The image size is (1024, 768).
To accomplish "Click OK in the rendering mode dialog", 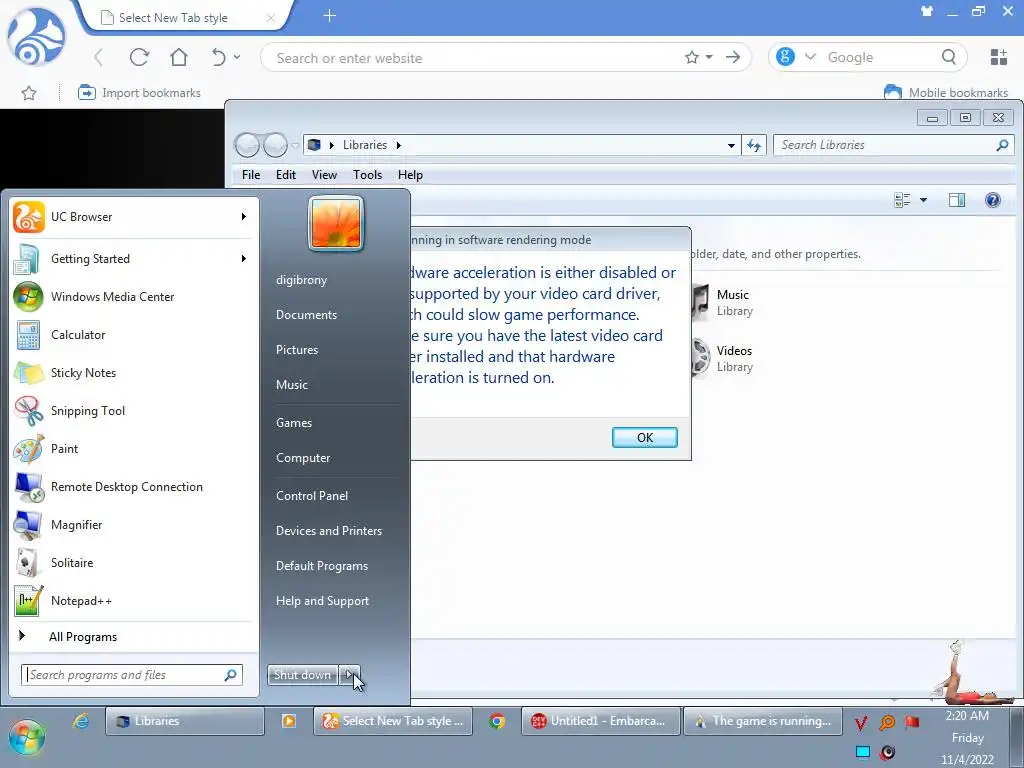I will click(x=645, y=438).
